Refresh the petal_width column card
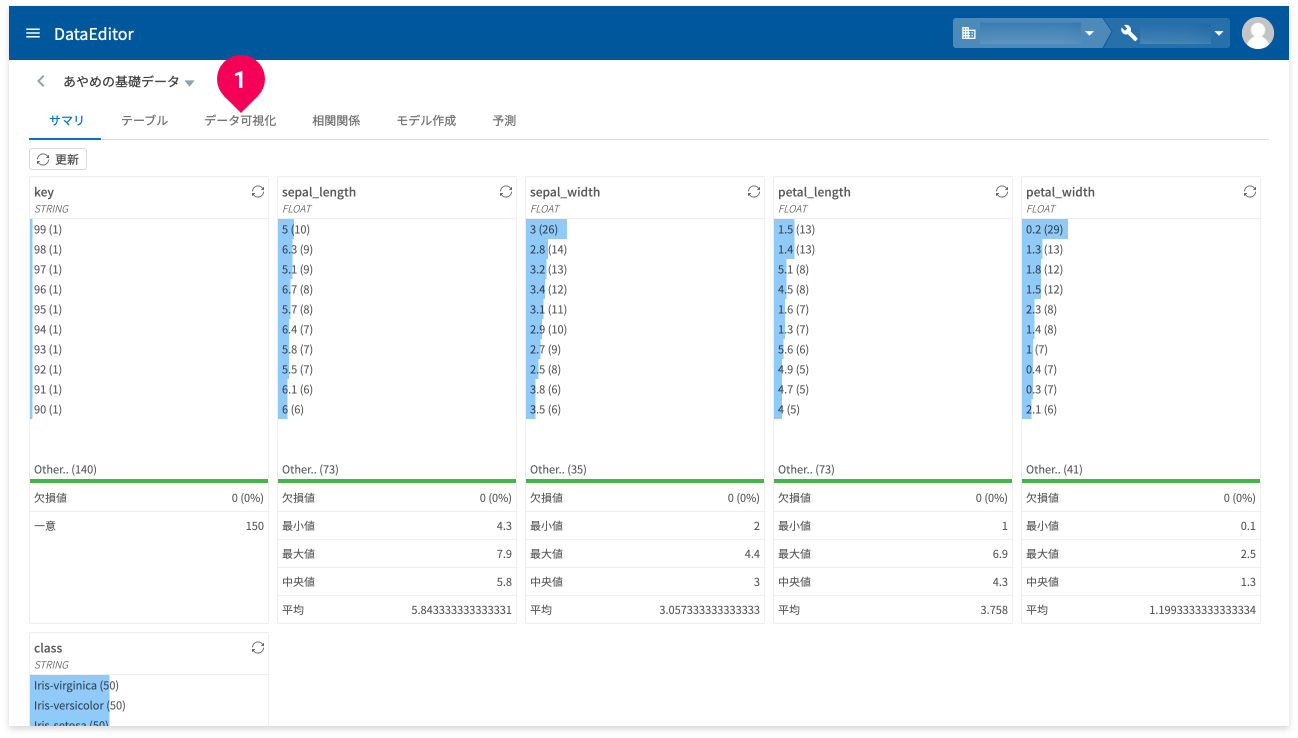This screenshot has height=738, width=1298. tap(1249, 191)
